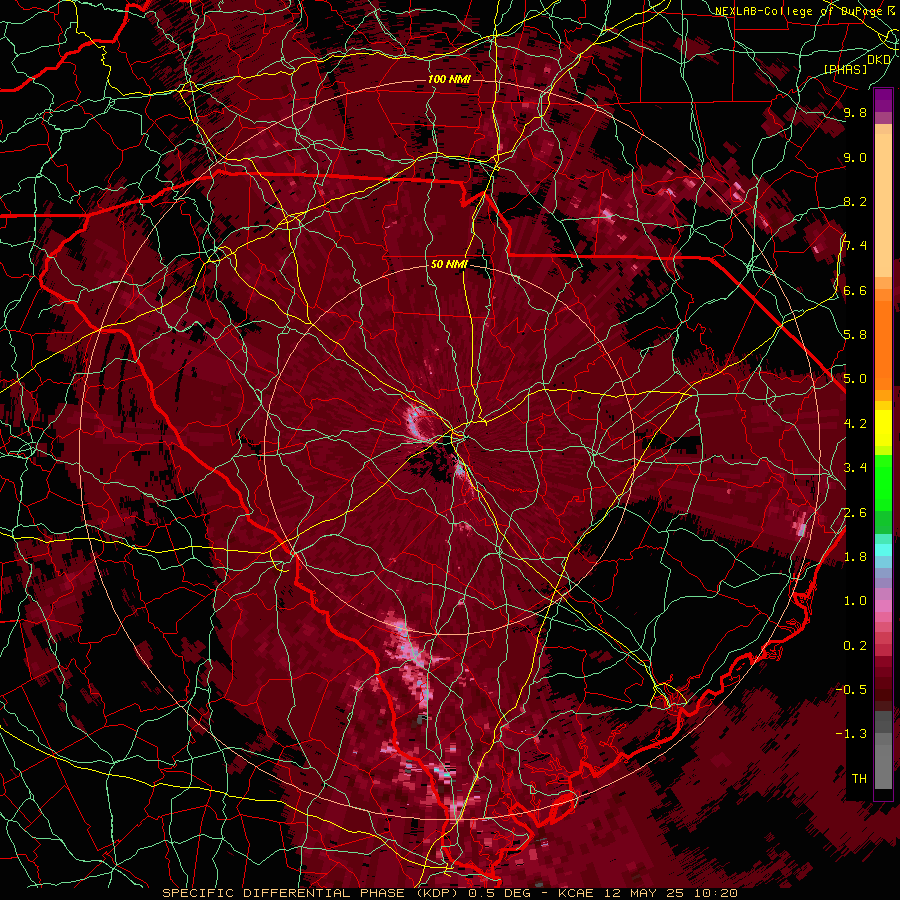900x900 pixels.
Task: Click the gray TH segment of the color bar
Action: click(883, 761)
